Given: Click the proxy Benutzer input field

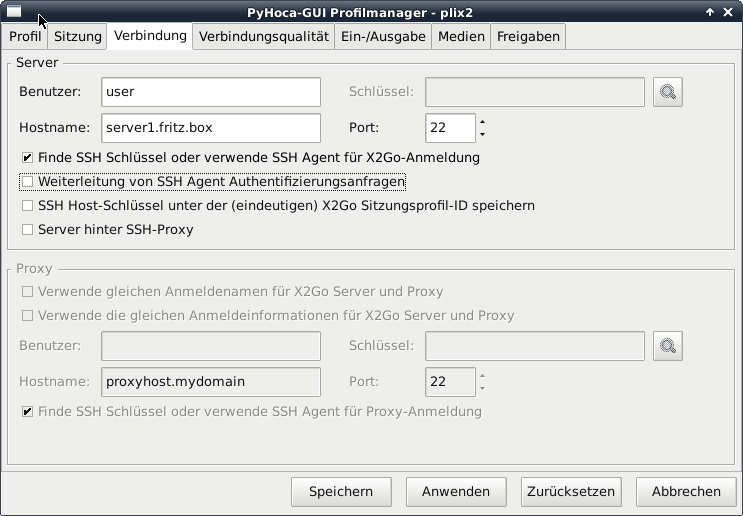Looking at the screenshot, I should coord(211,346).
